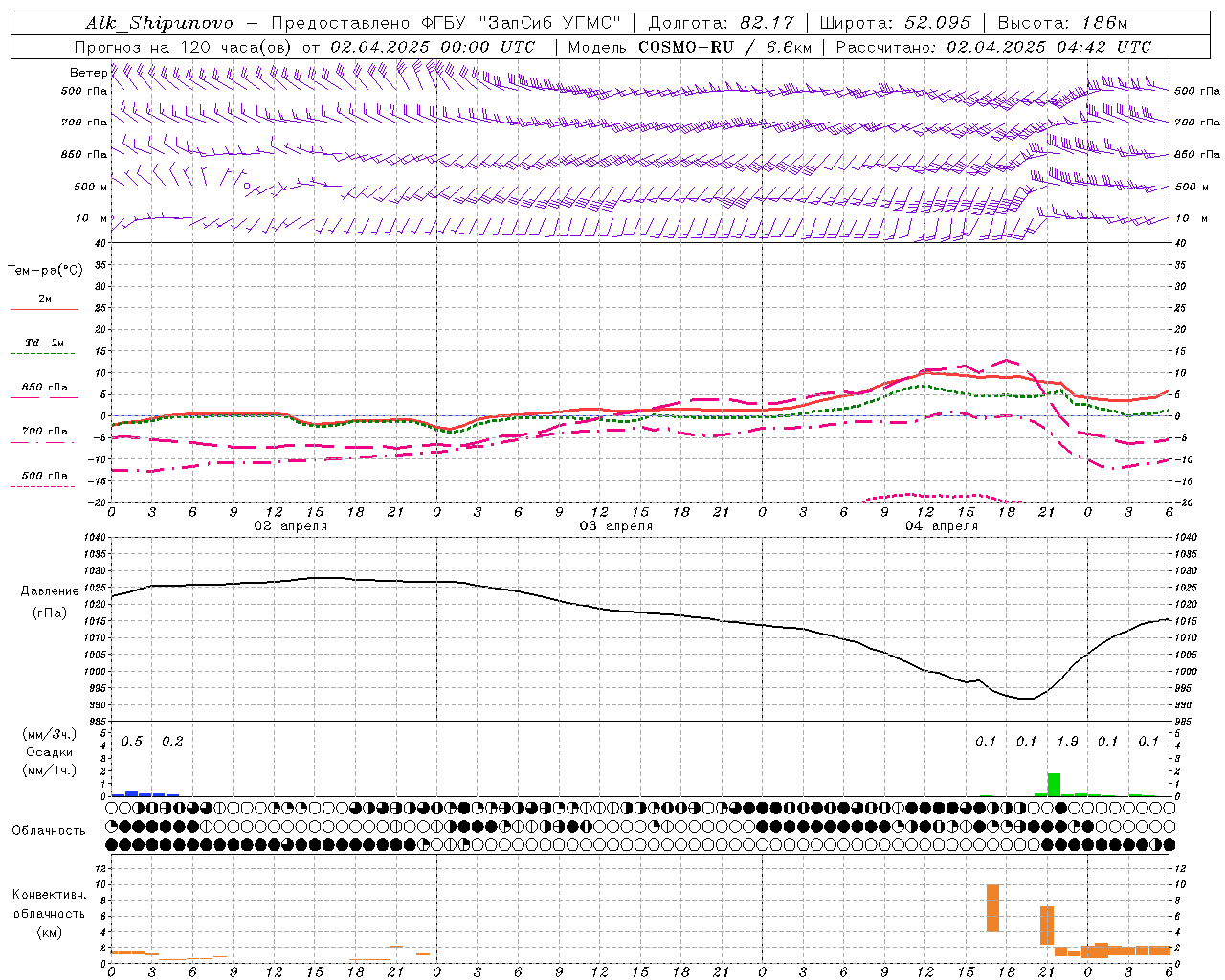Viewport: 1225px width, 980px height.
Task: Click the green dashed Td legend line
Action: 44,354
